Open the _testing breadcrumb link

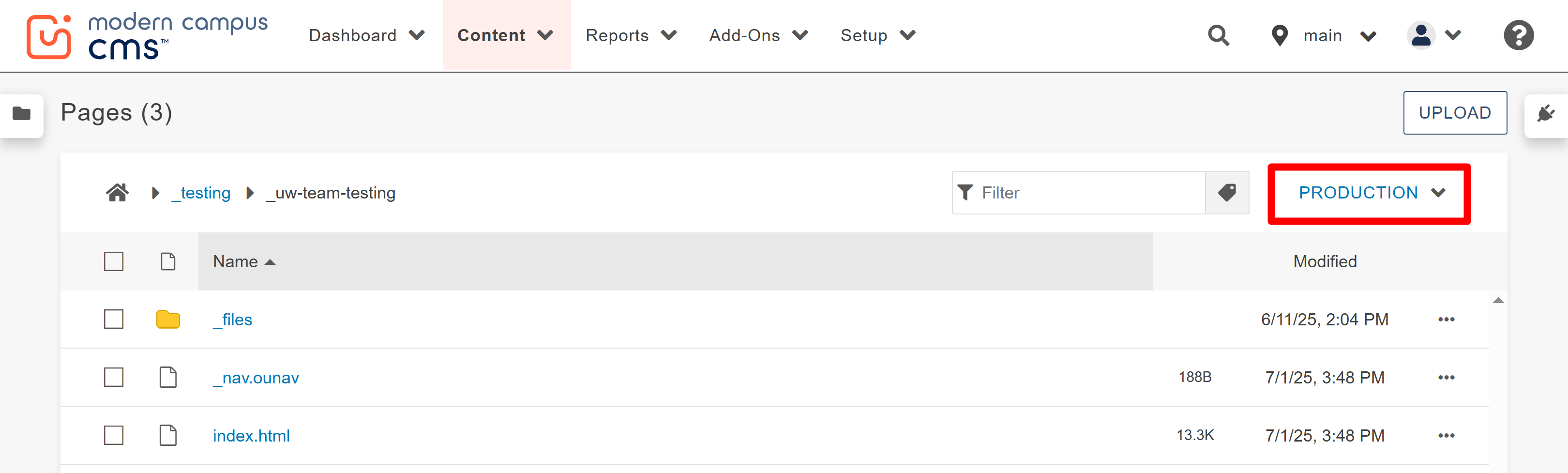[x=201, y=192]
